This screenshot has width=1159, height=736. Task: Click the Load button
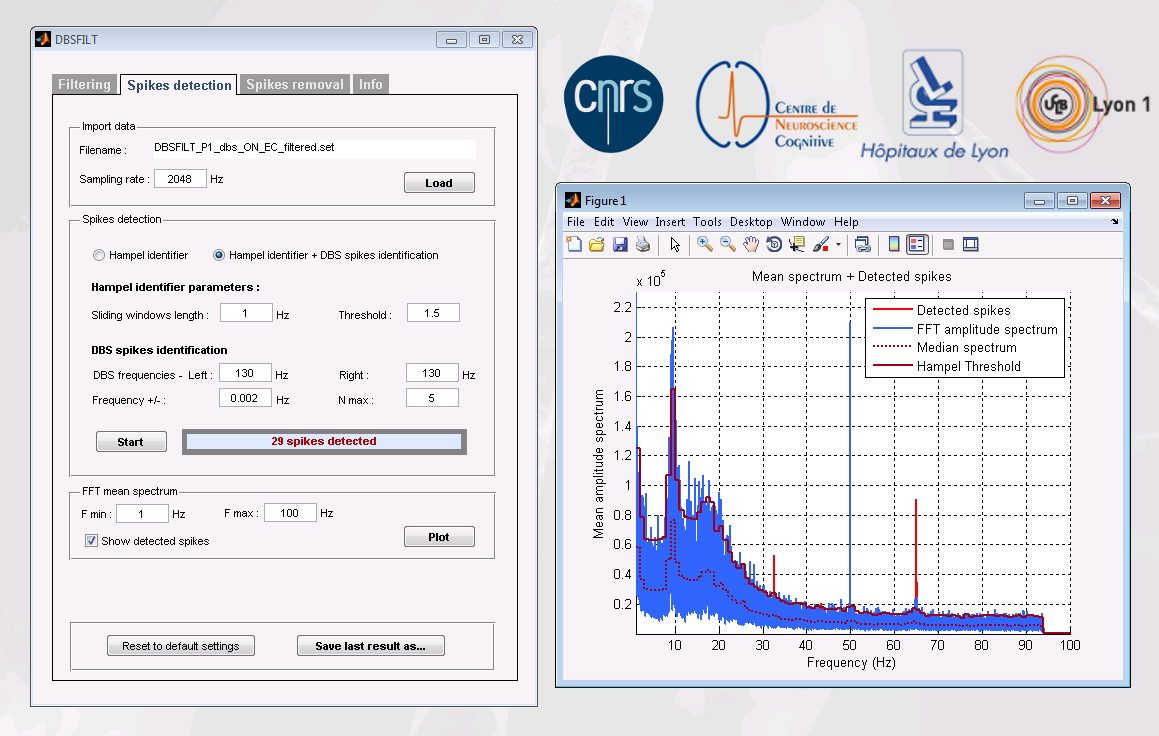[439, 183]
